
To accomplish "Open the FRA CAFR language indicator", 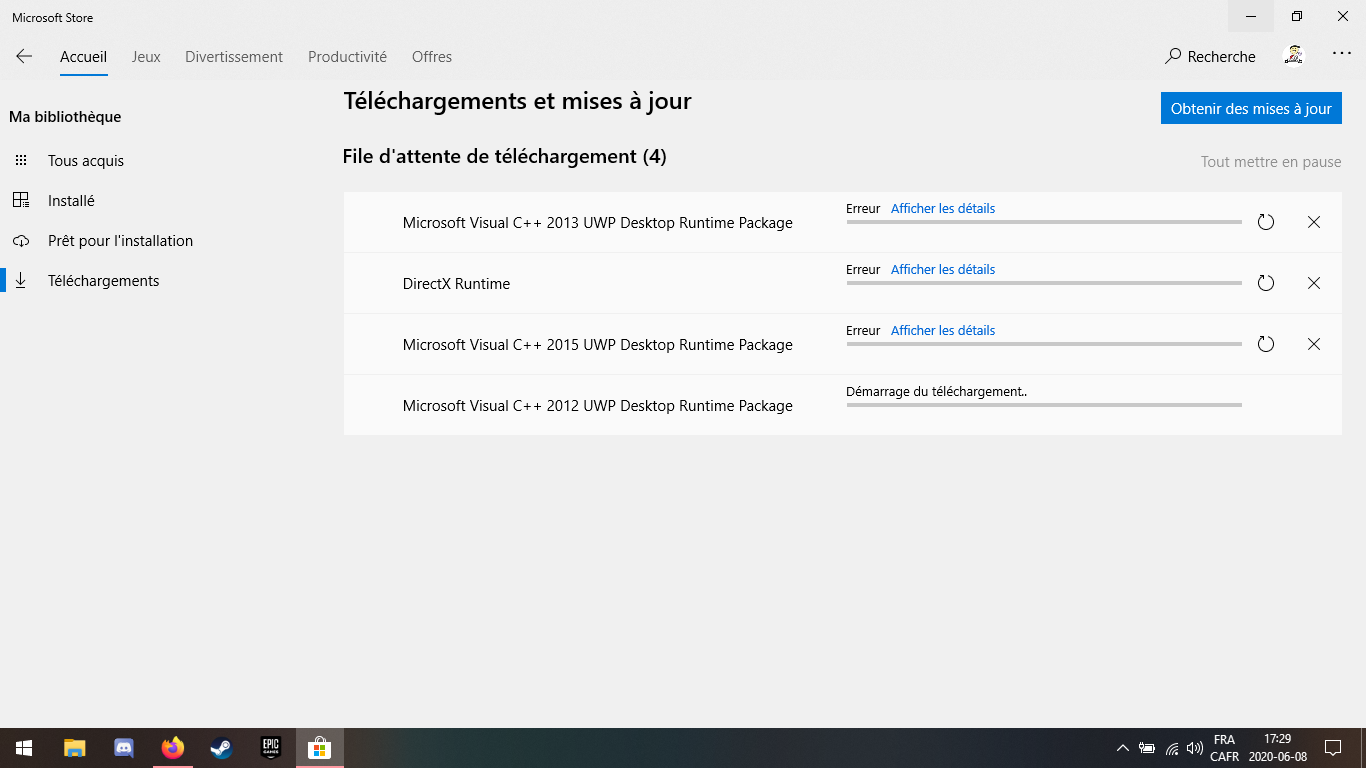I will [x=1224, y=748].
